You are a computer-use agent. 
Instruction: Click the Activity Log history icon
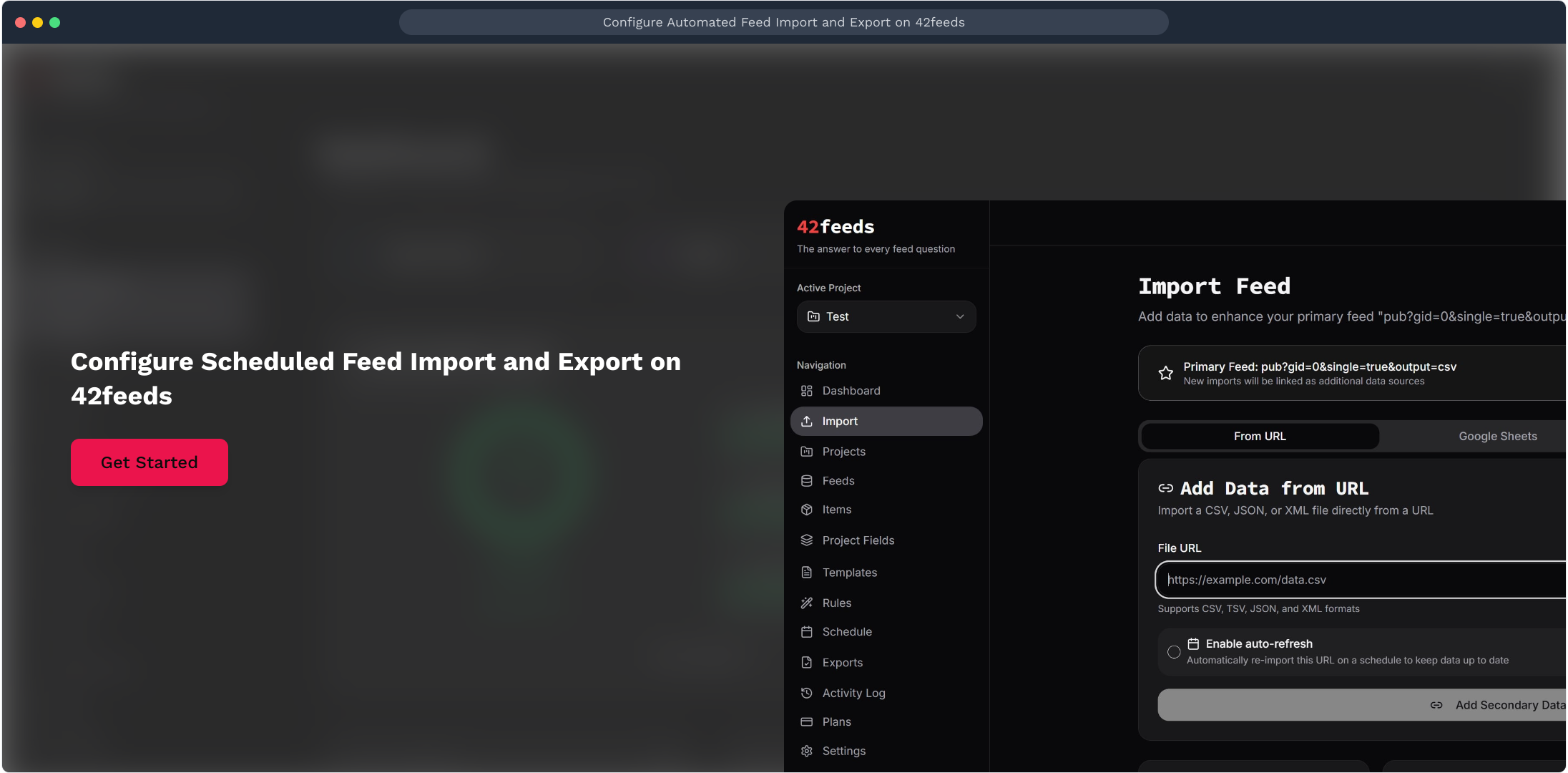[x=806, y=693]
